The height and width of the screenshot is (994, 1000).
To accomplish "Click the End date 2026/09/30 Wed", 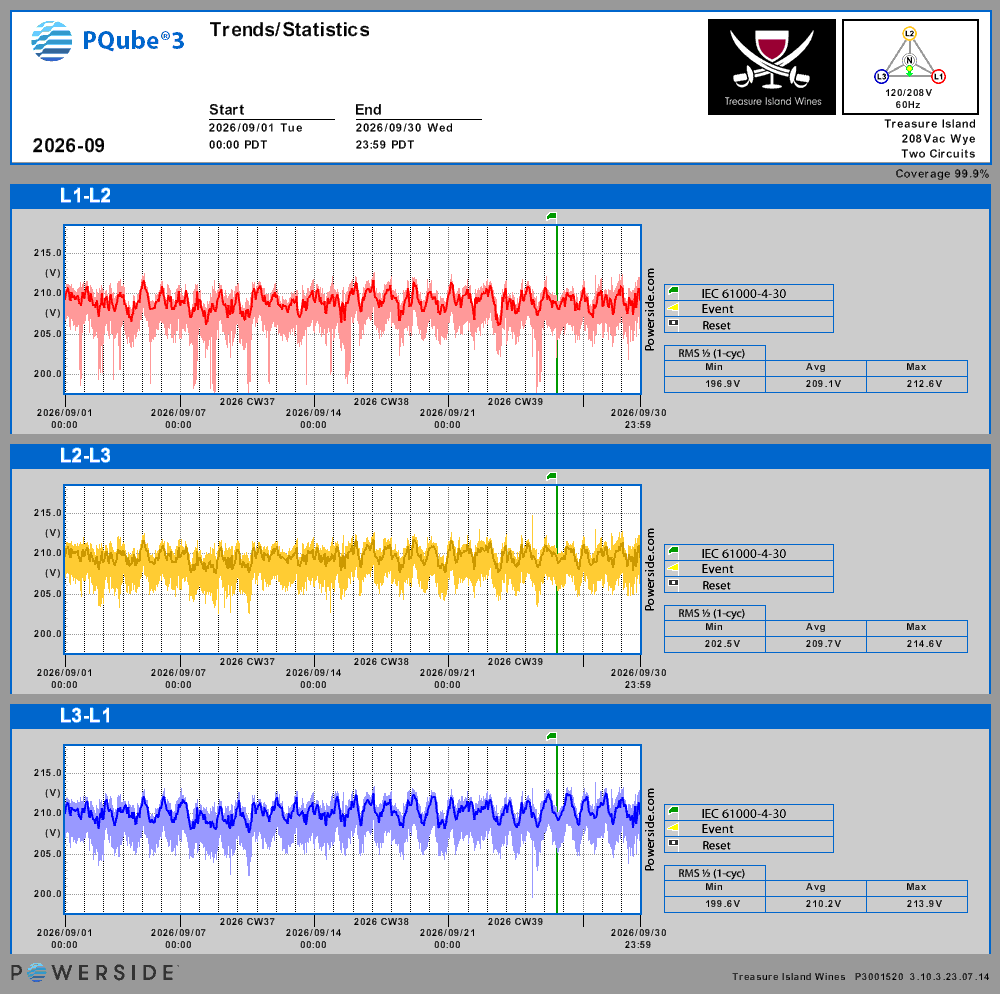I will point(404,128).
